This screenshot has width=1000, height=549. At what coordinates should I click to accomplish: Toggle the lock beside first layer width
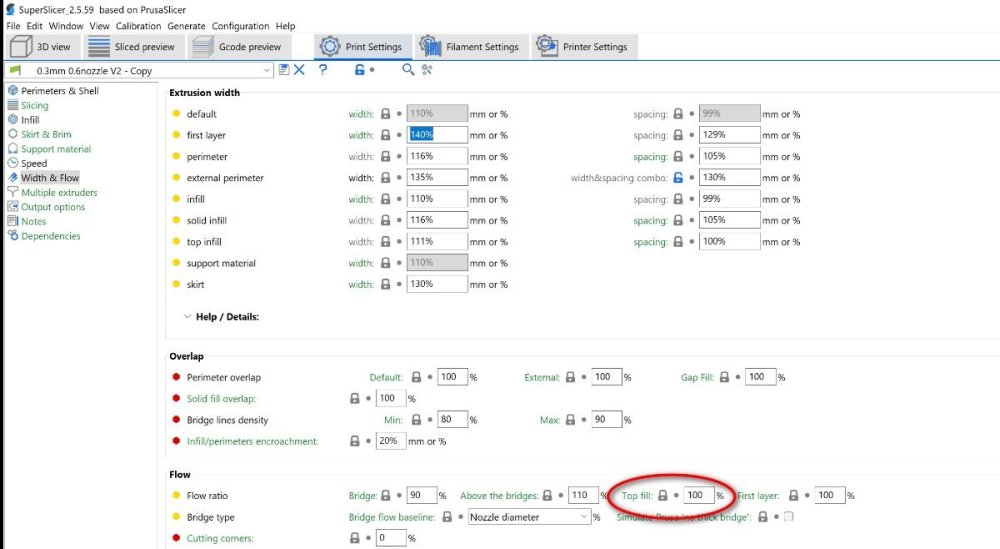(385, 135)
